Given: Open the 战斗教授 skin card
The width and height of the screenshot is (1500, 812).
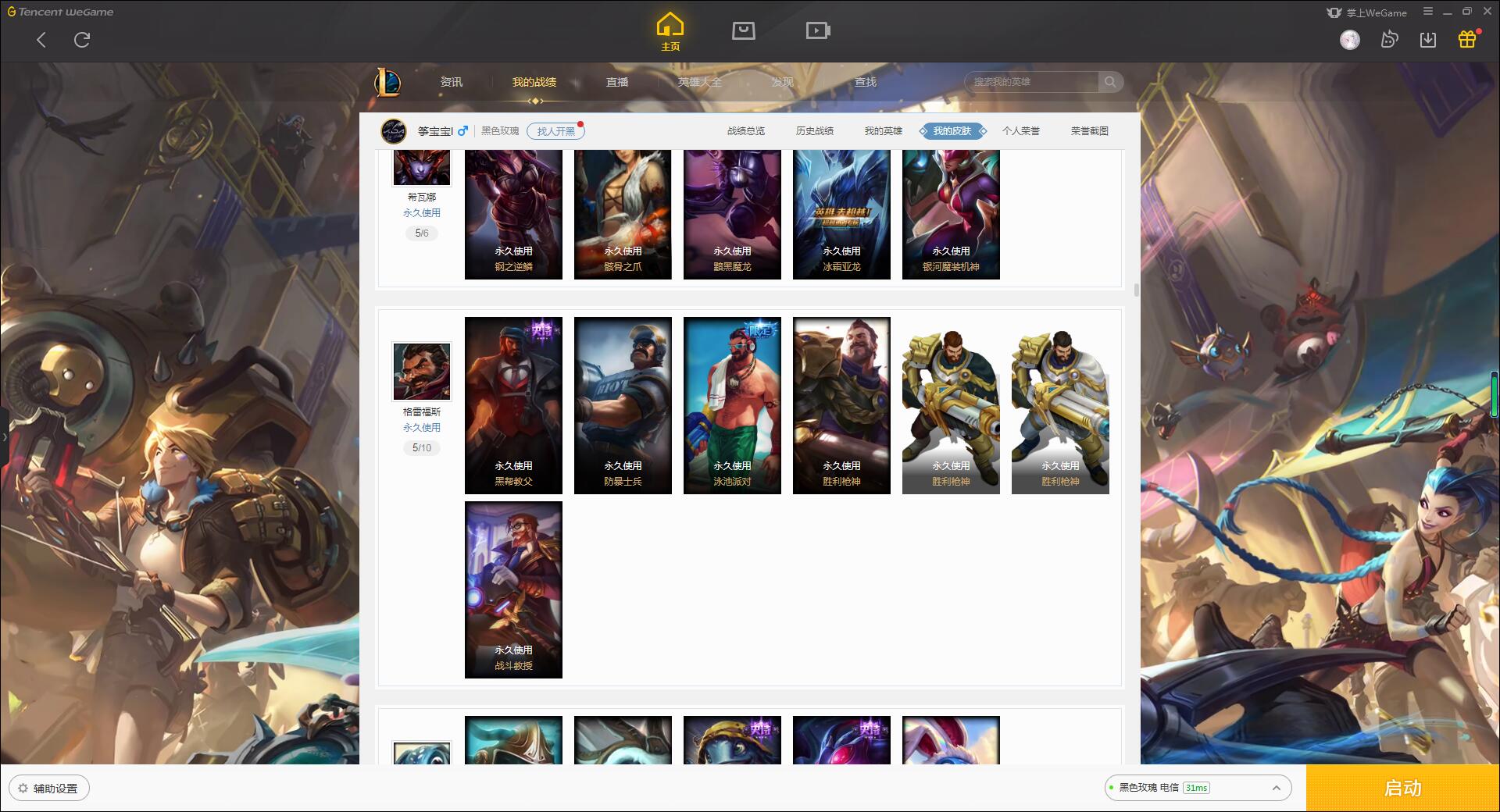Looking at the screenshot, I should tap(513, 589).
